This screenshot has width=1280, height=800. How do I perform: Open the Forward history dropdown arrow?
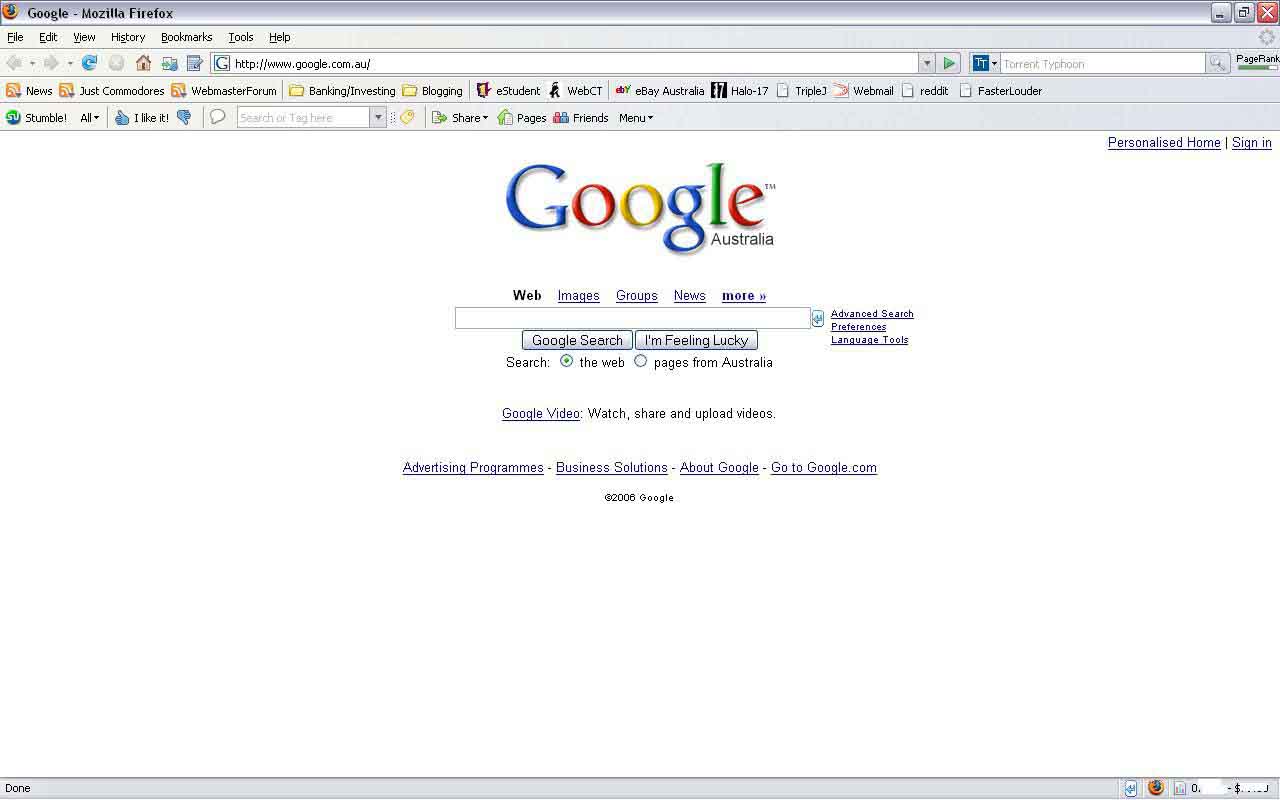coord(69,63)
